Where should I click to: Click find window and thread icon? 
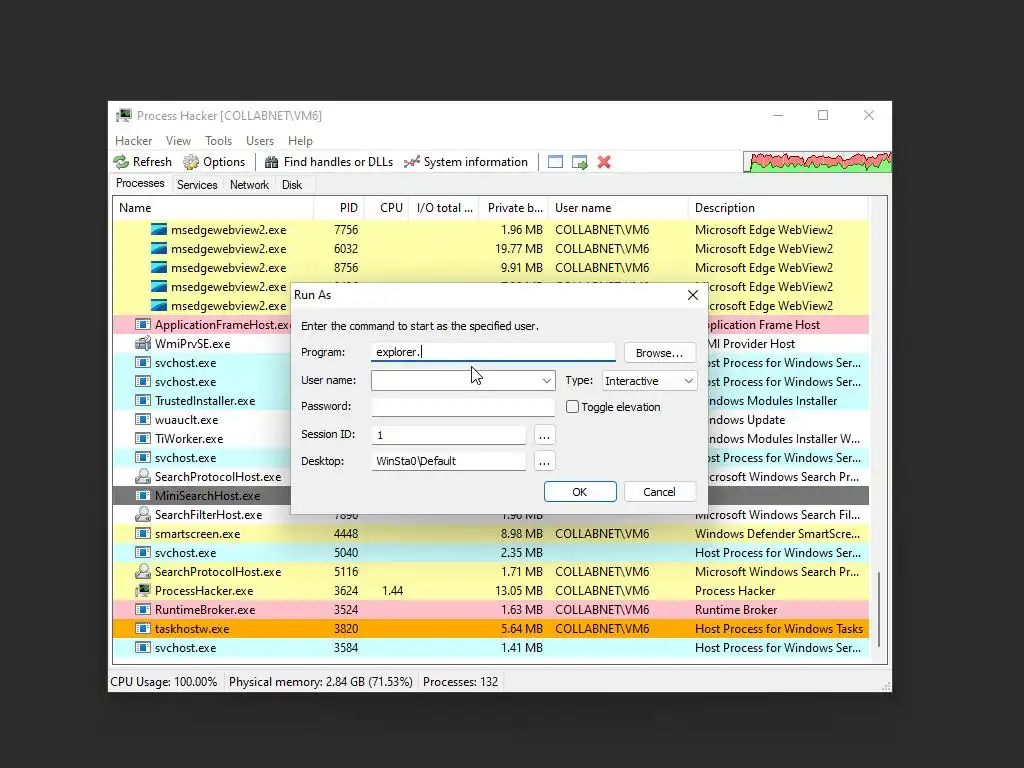pos(579,162)
